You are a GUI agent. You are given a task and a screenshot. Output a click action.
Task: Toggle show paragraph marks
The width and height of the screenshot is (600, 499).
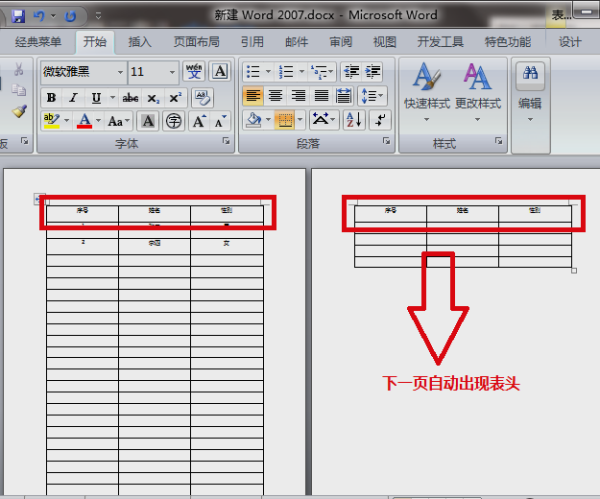[x=380, y=120]
